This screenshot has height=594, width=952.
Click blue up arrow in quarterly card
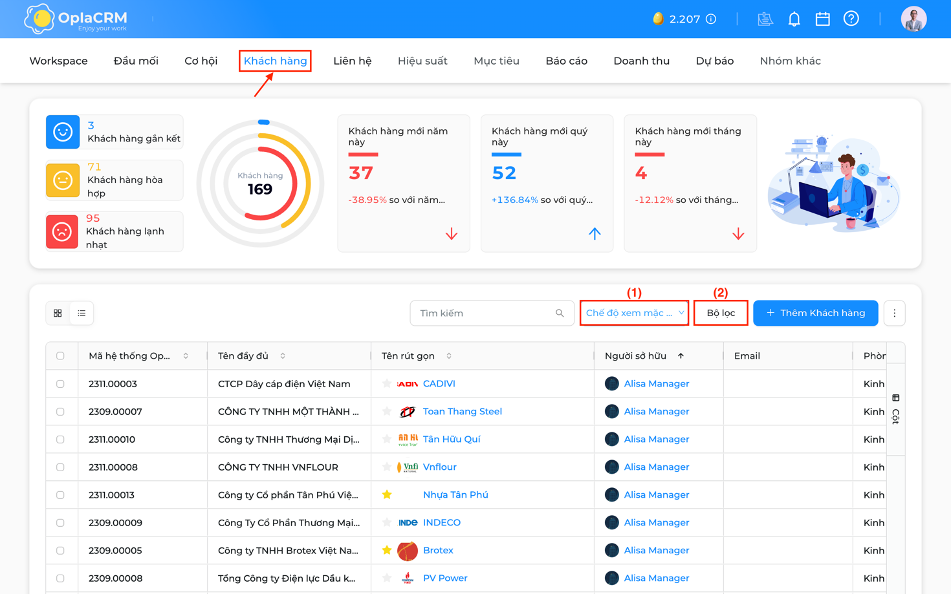tap(594, 234)
